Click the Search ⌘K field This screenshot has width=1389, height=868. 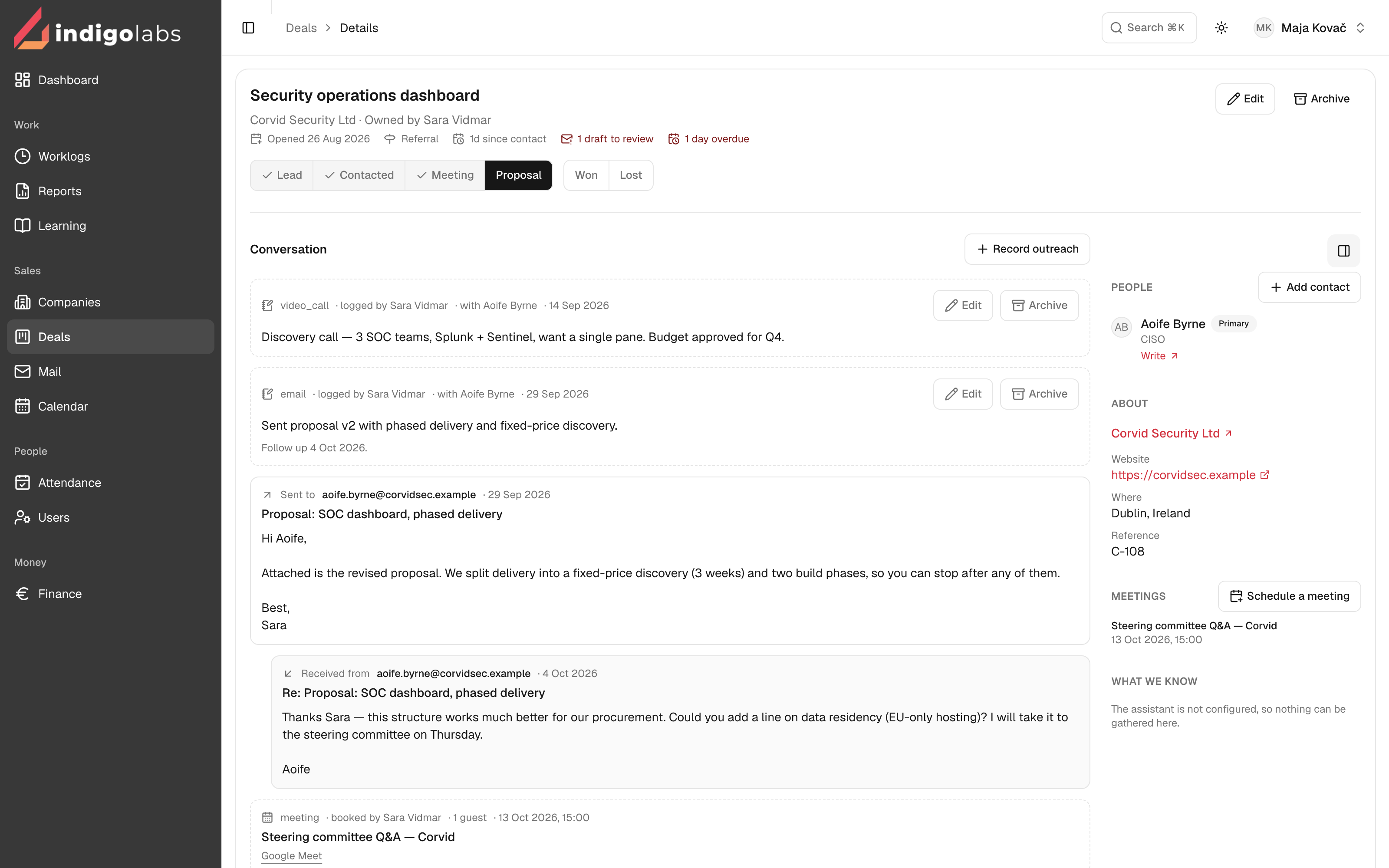click(1149, 27)
